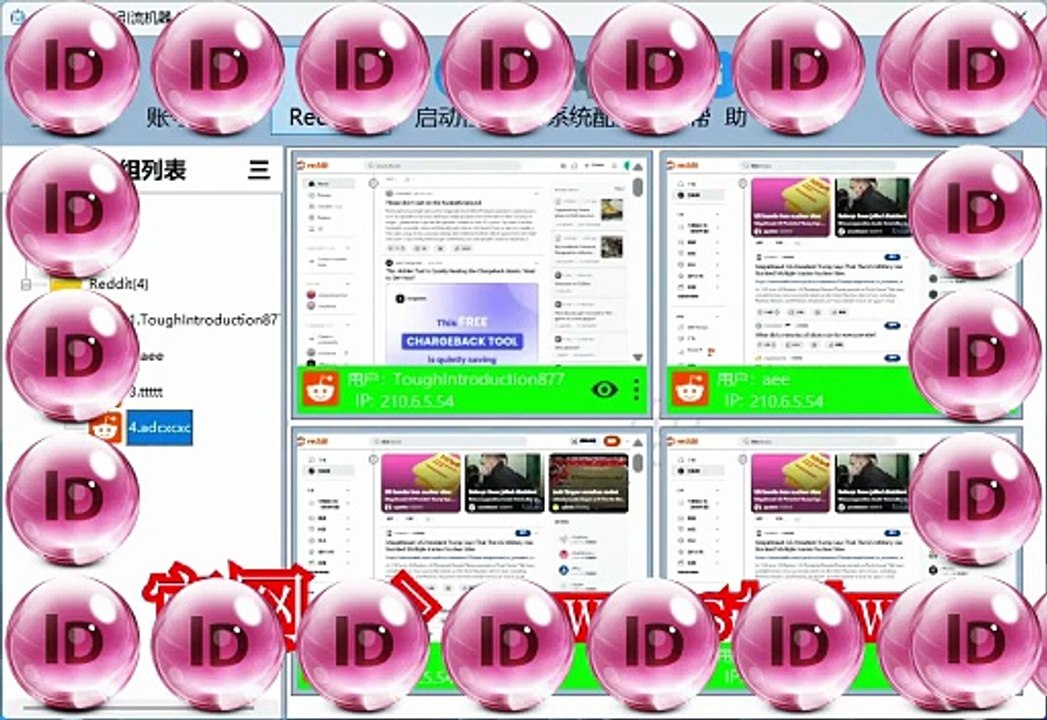The width and height of the screenshot is (1047, 720).
Task: Open the 帮助 help menu
Action: point(718,117)
